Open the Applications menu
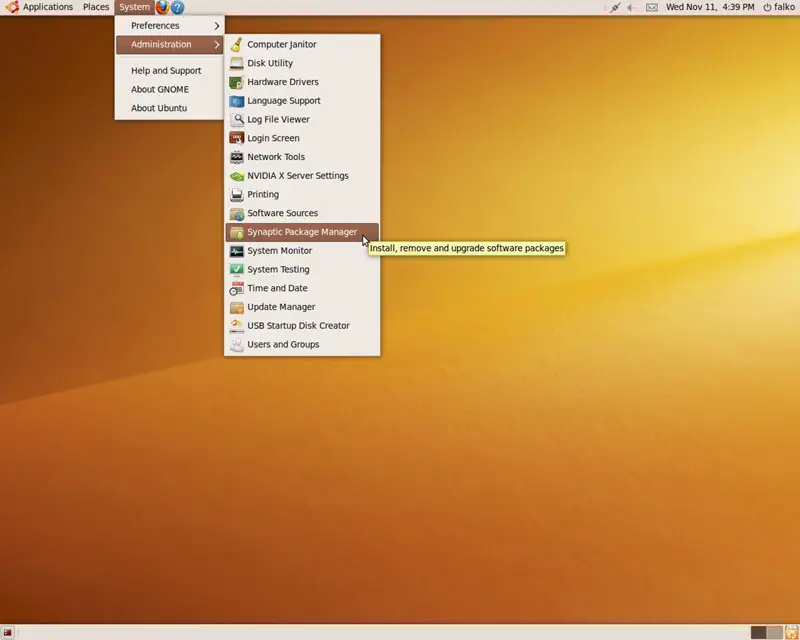The image size is (800, 640). click(x=48, y=7)
